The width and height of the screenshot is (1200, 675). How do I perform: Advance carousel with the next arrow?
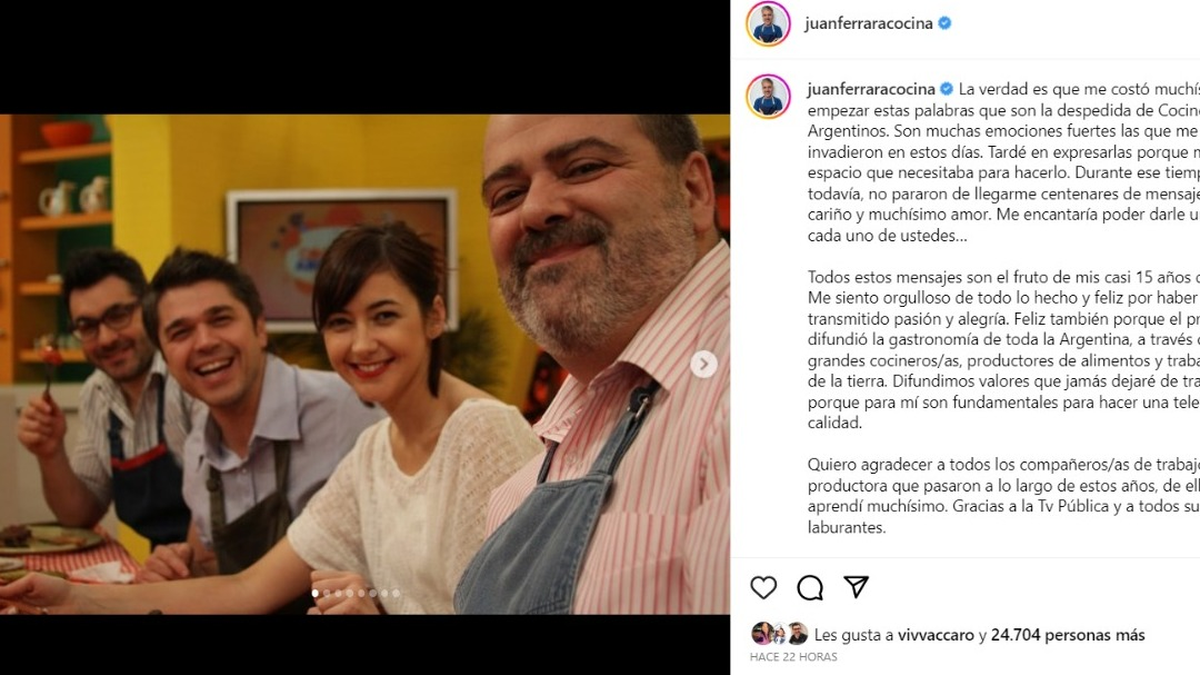coord(703,364)
